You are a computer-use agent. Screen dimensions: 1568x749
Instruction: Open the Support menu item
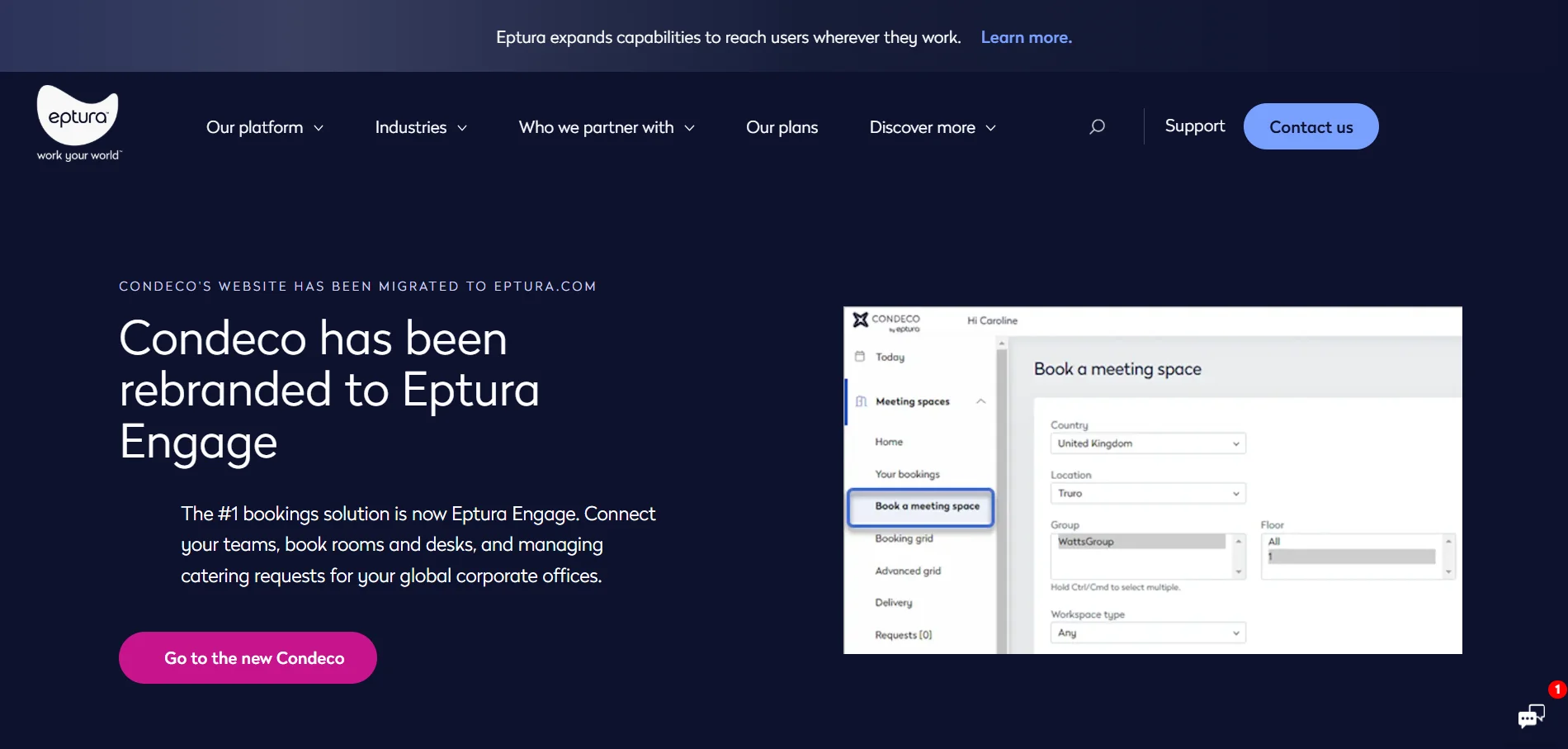[x=1194, y=126]
